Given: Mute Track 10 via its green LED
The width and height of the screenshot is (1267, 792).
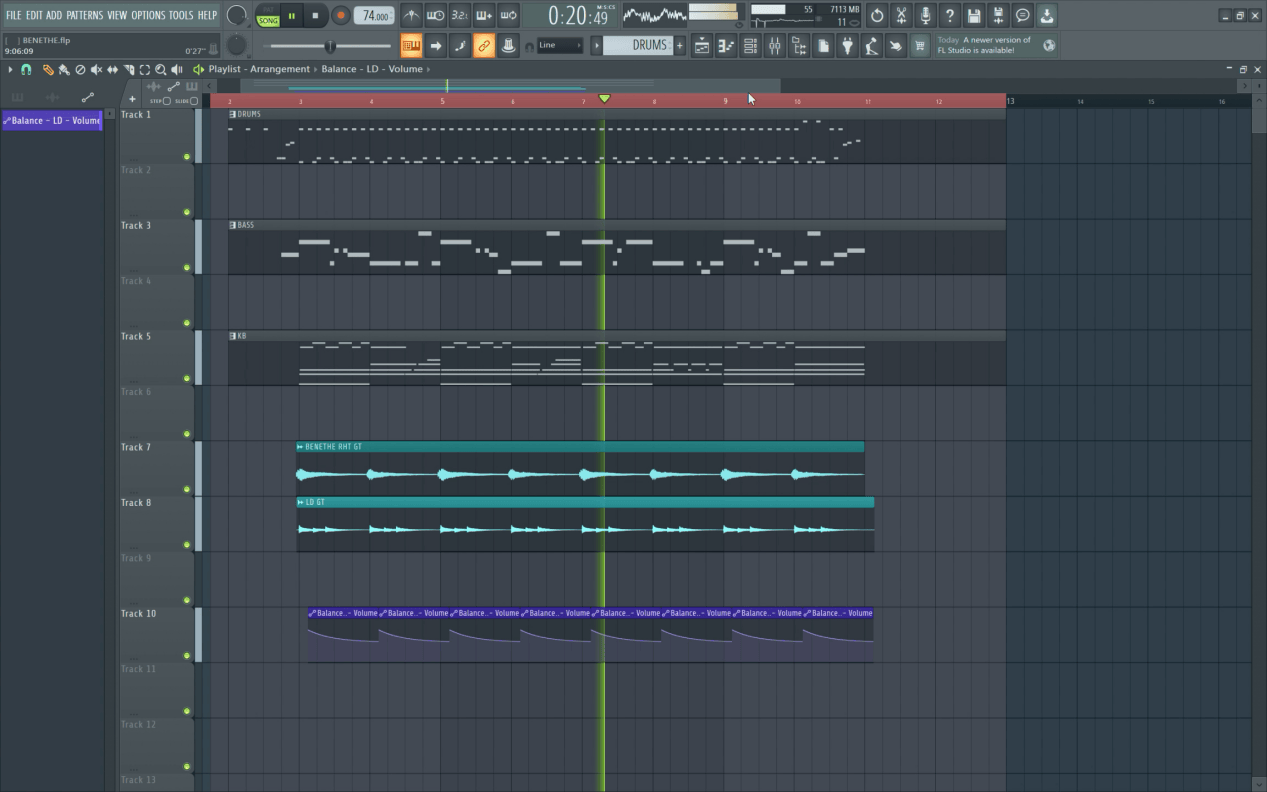Looking at the screenshot, I should pos(187,656).
